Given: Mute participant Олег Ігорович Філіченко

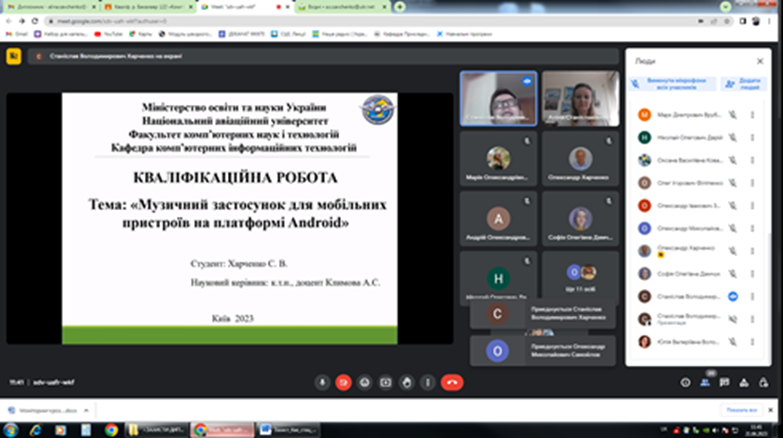Looking at the screenshot, I should (x=733, y=183).
